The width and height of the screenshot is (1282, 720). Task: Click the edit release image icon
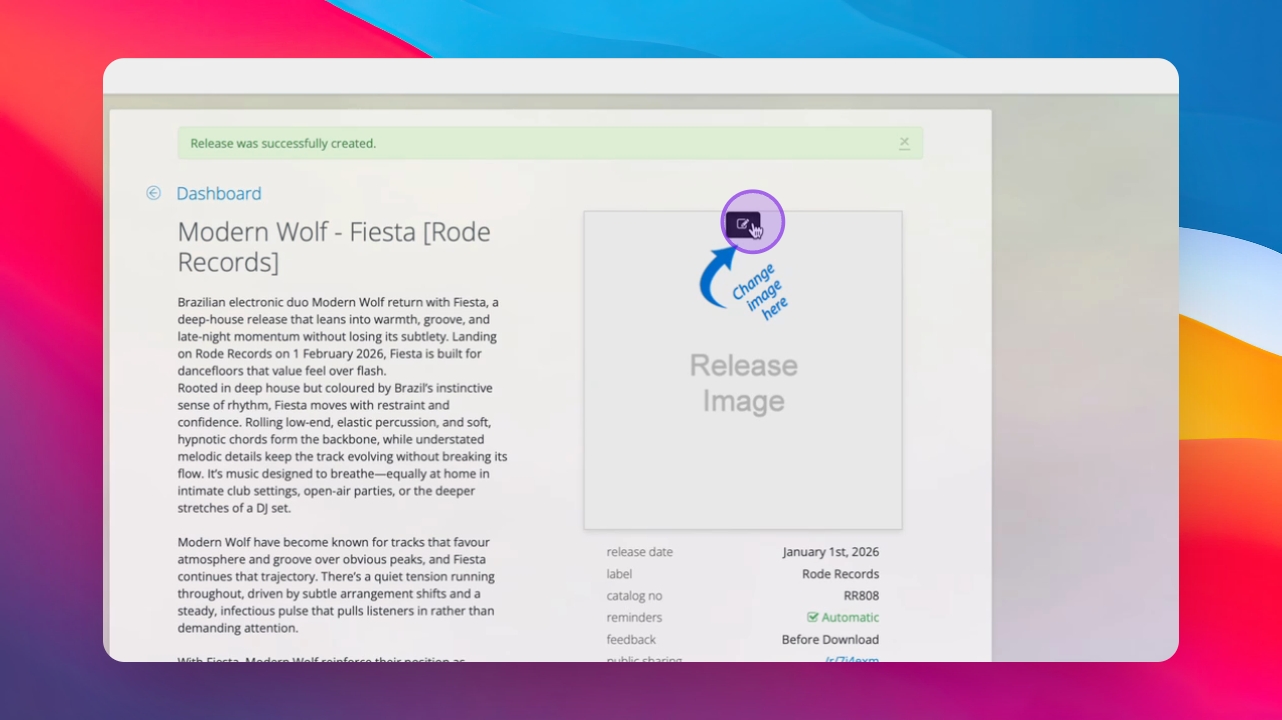pos(743,224)
